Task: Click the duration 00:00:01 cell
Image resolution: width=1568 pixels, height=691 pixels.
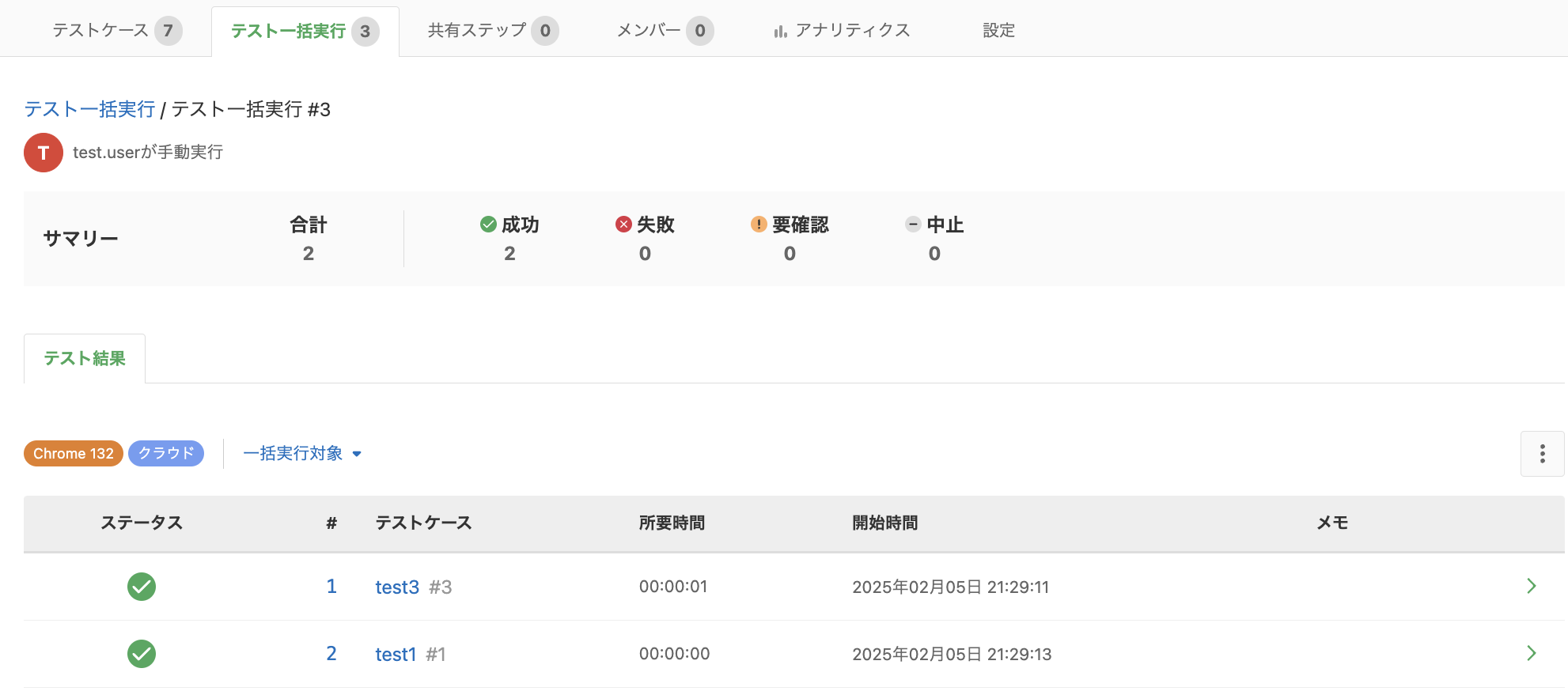Action: coord(673,587)
